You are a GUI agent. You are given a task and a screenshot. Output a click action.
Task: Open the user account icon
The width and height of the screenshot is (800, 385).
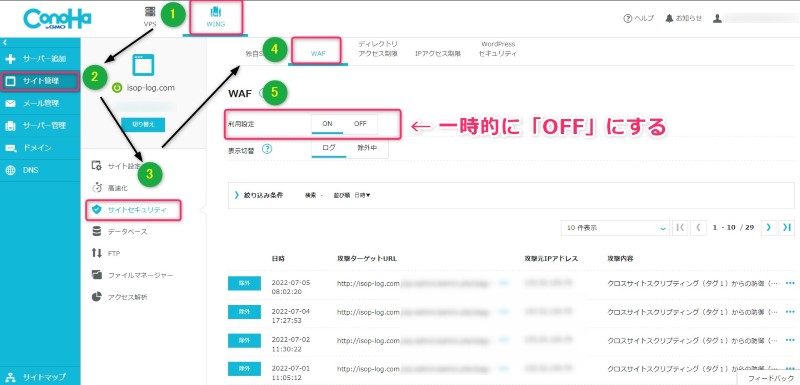click(717, 18)
